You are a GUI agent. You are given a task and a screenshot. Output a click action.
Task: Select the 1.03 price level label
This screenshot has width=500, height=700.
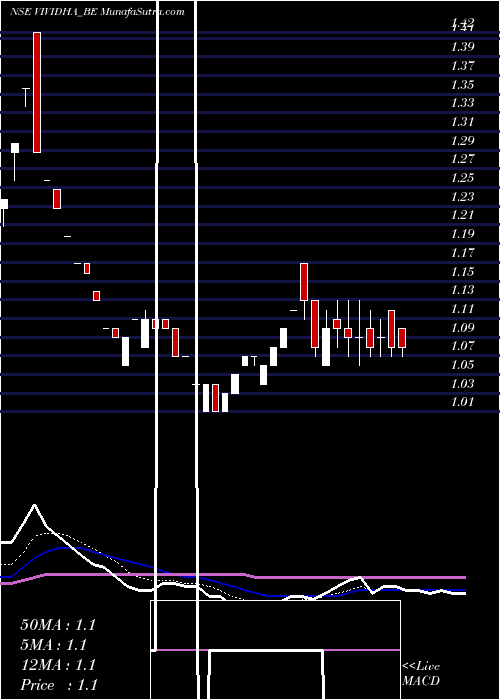click(x=462, y=383)
